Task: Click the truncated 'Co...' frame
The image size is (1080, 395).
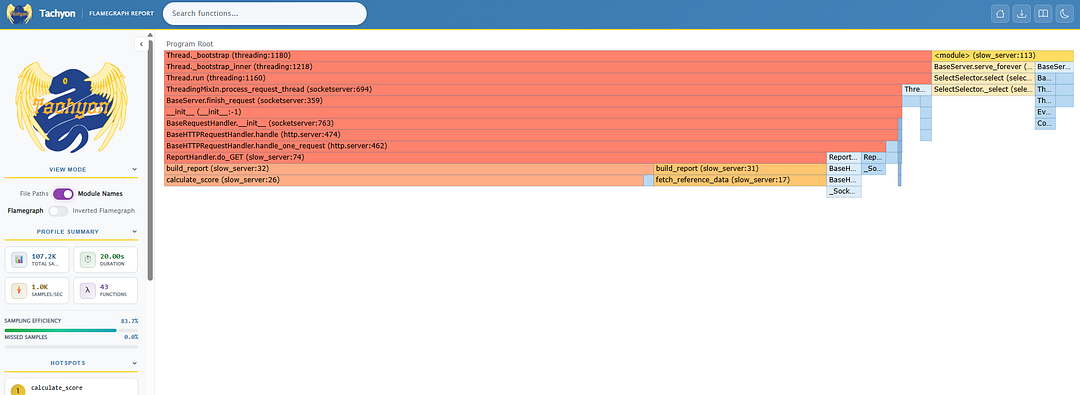Action: 1044,123
